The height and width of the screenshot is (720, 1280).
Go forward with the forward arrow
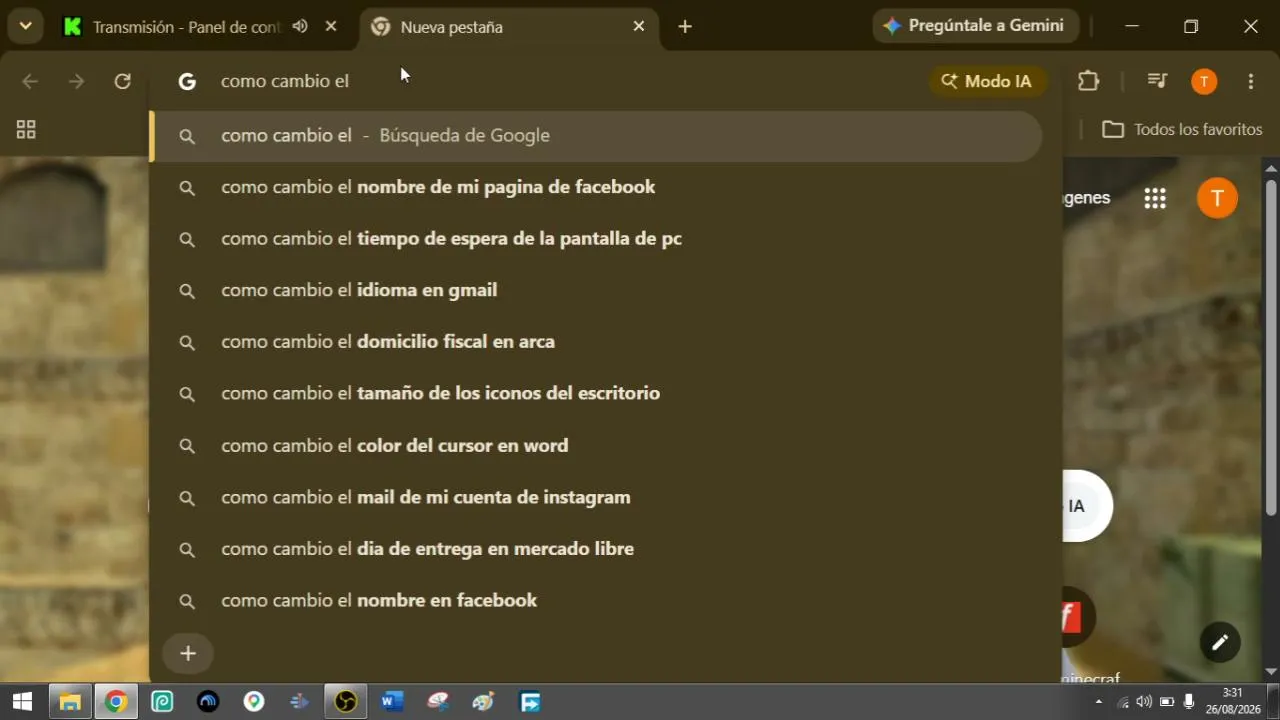point(77,81)
